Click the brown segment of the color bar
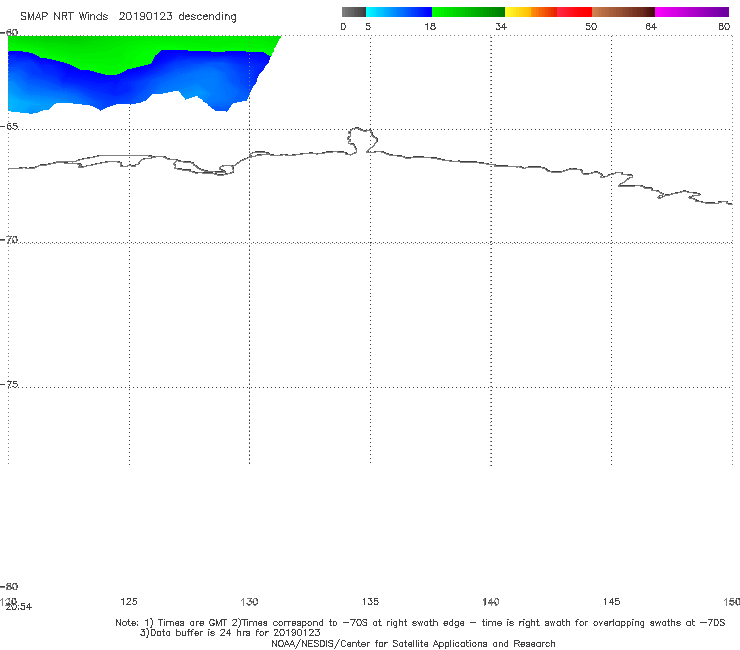 pos(623,12)
